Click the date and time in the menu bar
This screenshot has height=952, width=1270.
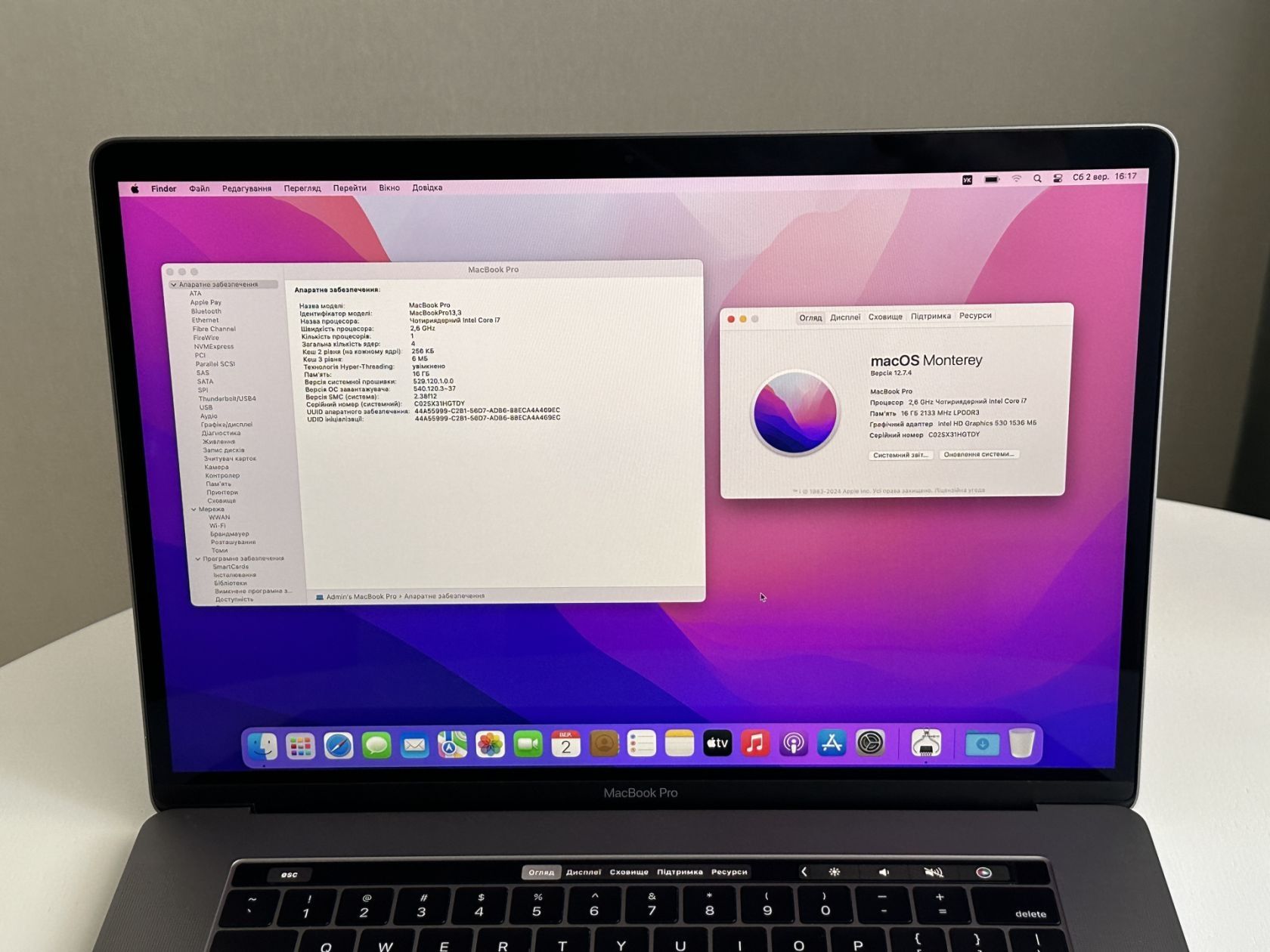click(1104, 177)
